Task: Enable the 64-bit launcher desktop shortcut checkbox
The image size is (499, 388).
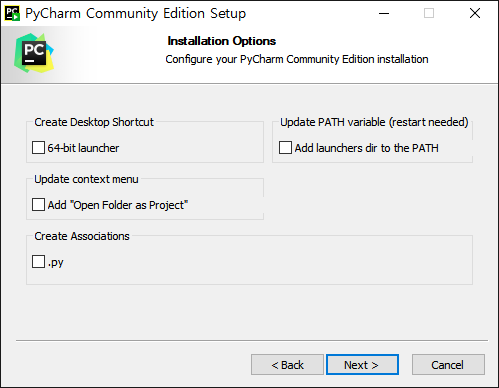Action: pyautogui.click(x=38, y=148)
